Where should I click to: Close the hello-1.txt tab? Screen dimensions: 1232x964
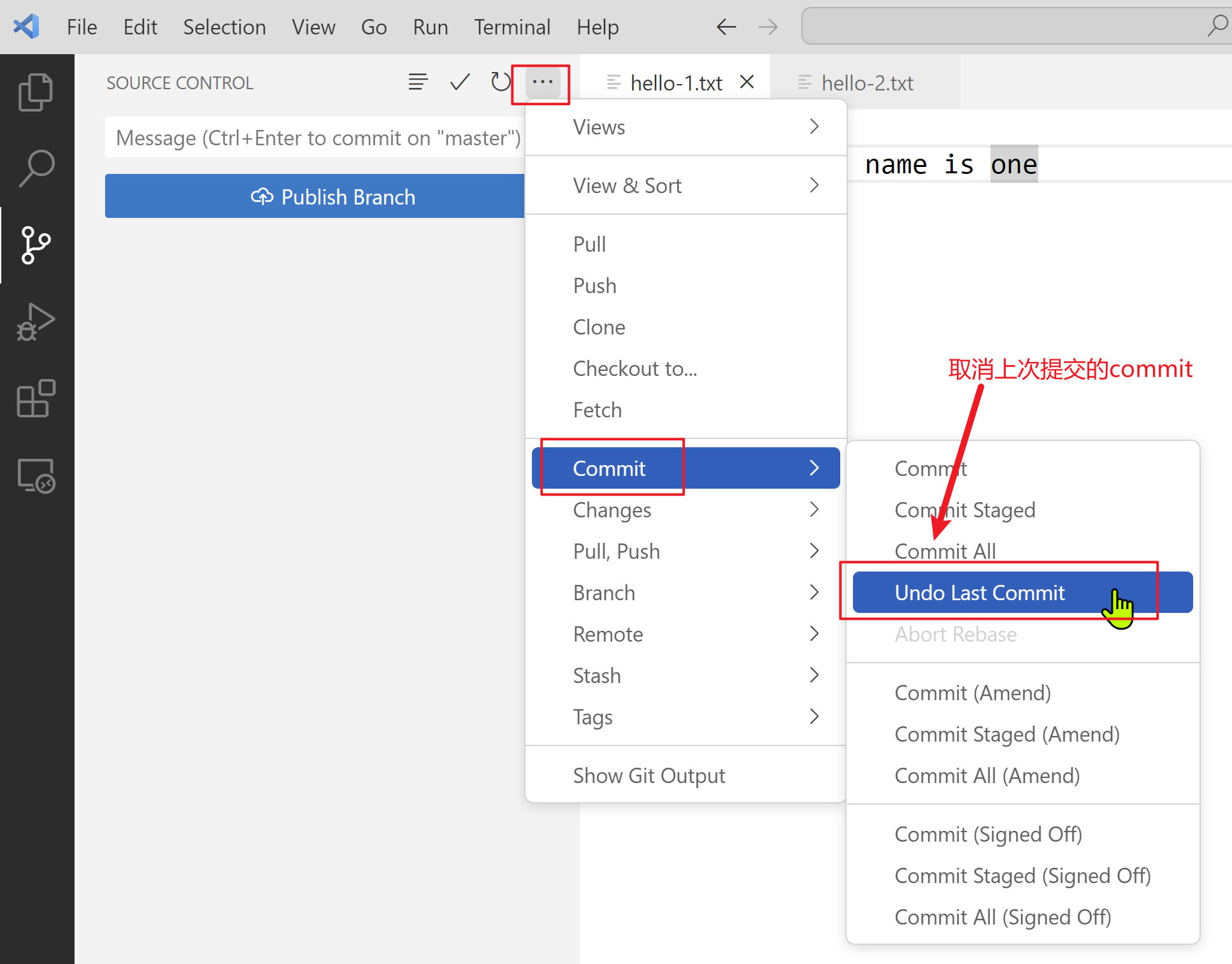coord(747,82)
